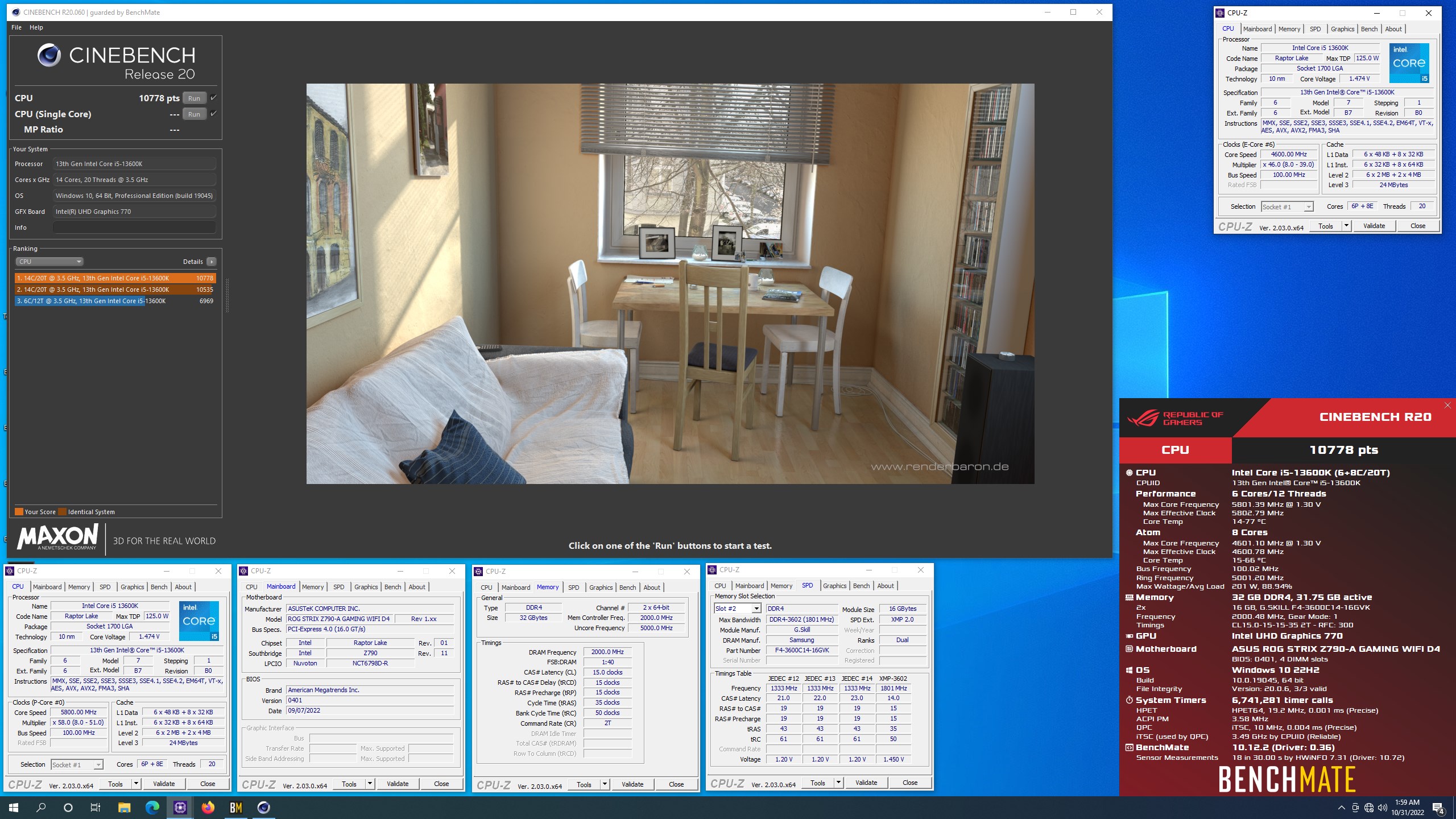Select About tab in SPD CPU-Z window
This screenshot has width=1456, height=819.
click(x=885, y=586)
